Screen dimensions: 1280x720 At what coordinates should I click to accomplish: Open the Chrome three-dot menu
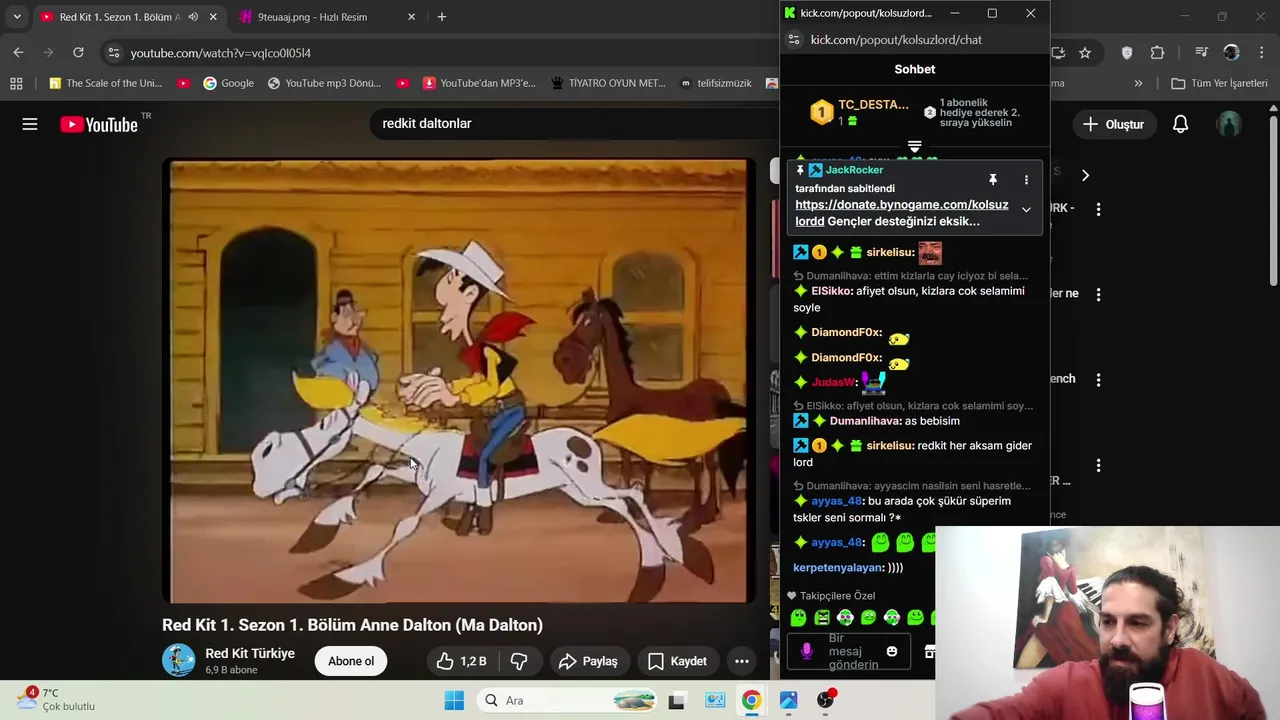(1261, 53)
